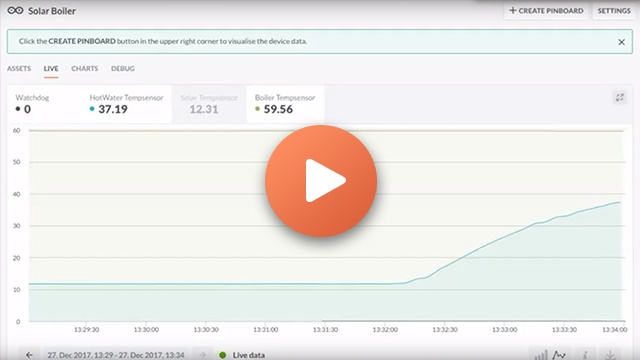Click the 13:30:00 time axis label

click(x=146, y=329)
